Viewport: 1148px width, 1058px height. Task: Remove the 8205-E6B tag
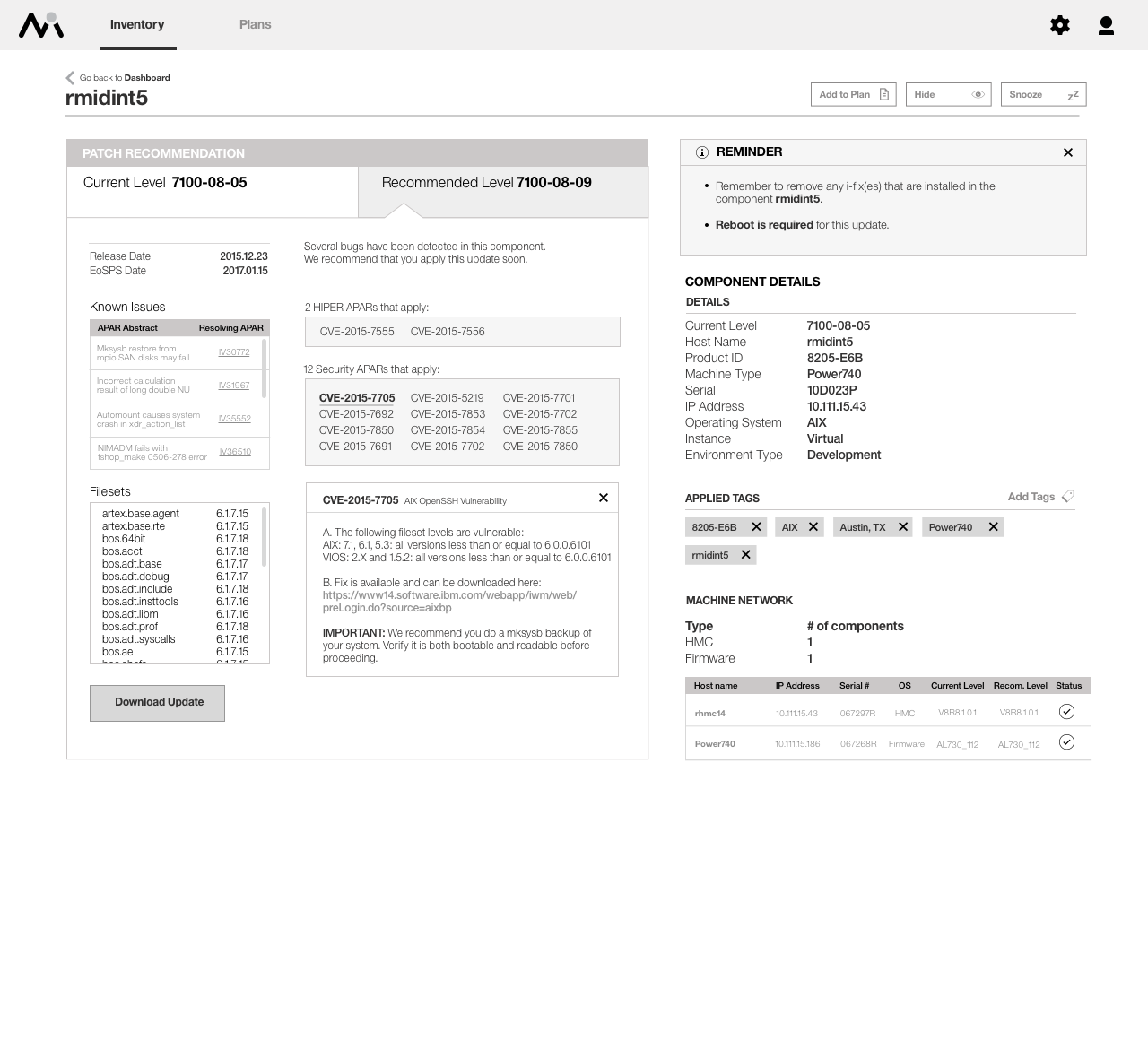(756, 527)
